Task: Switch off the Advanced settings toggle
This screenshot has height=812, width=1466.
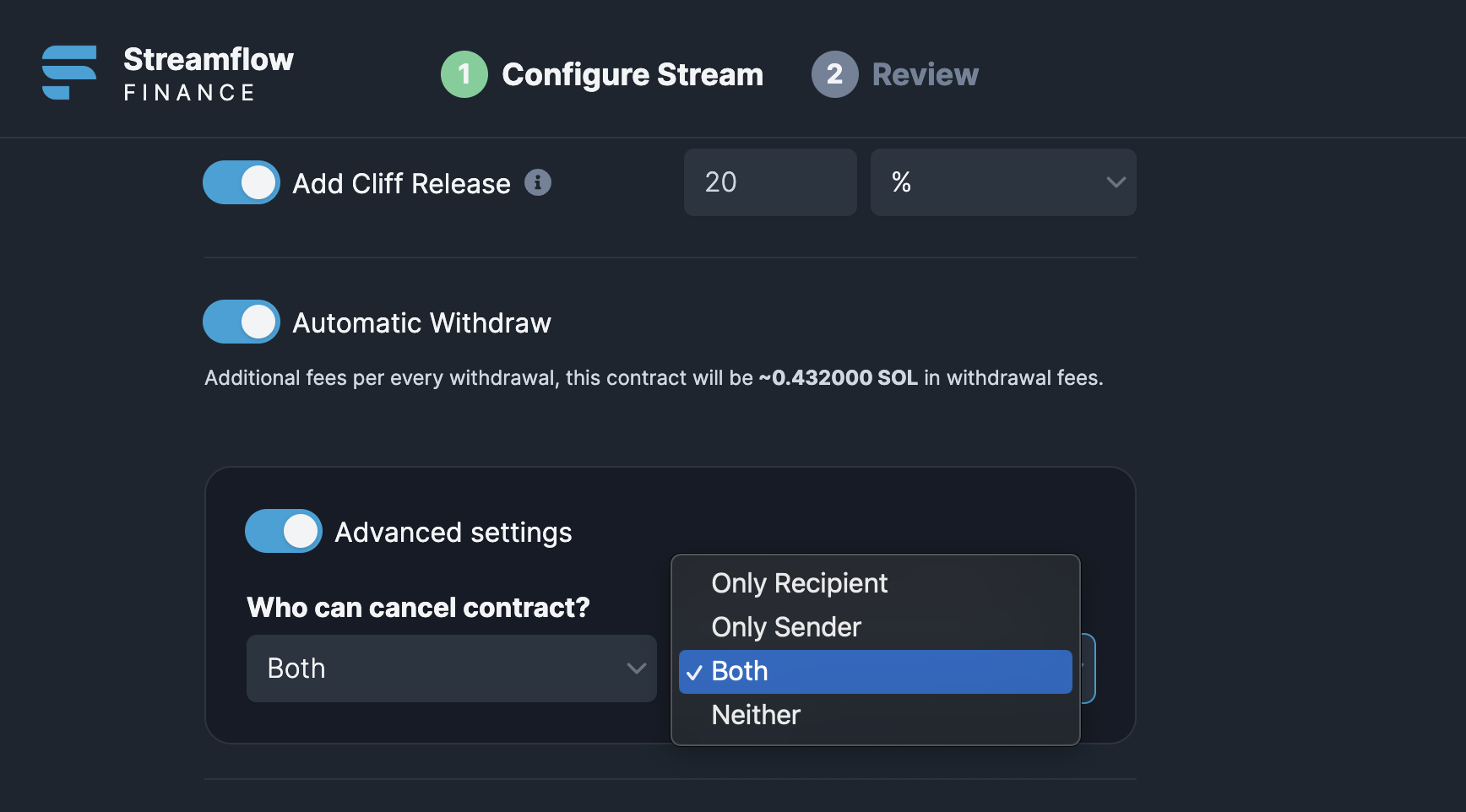Action: pyautogui.click(x=284, y=531)
